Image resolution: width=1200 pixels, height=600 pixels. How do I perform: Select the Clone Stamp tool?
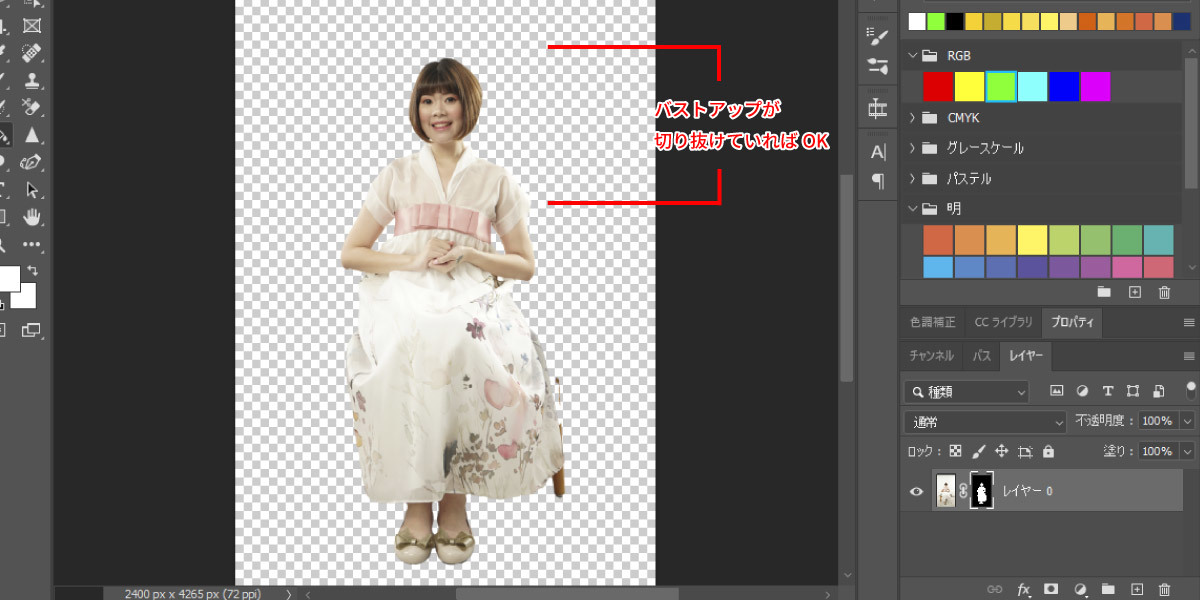(x=32, y=79)
